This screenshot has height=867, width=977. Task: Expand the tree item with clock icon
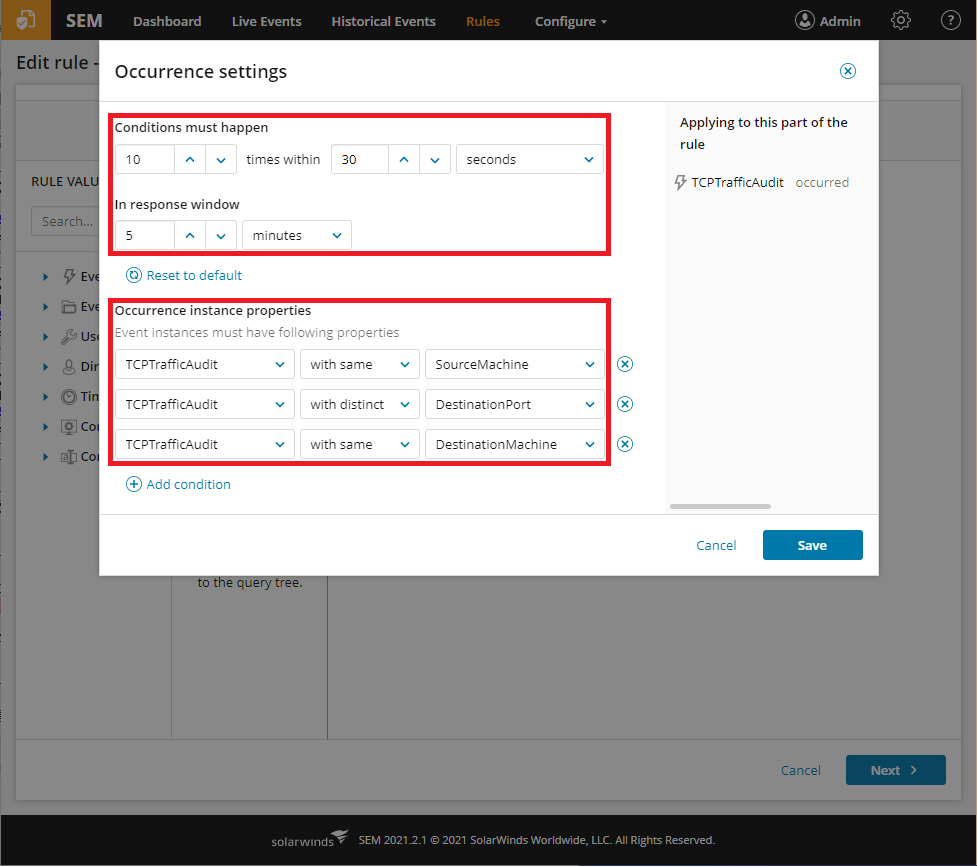[x=45, y=396]
